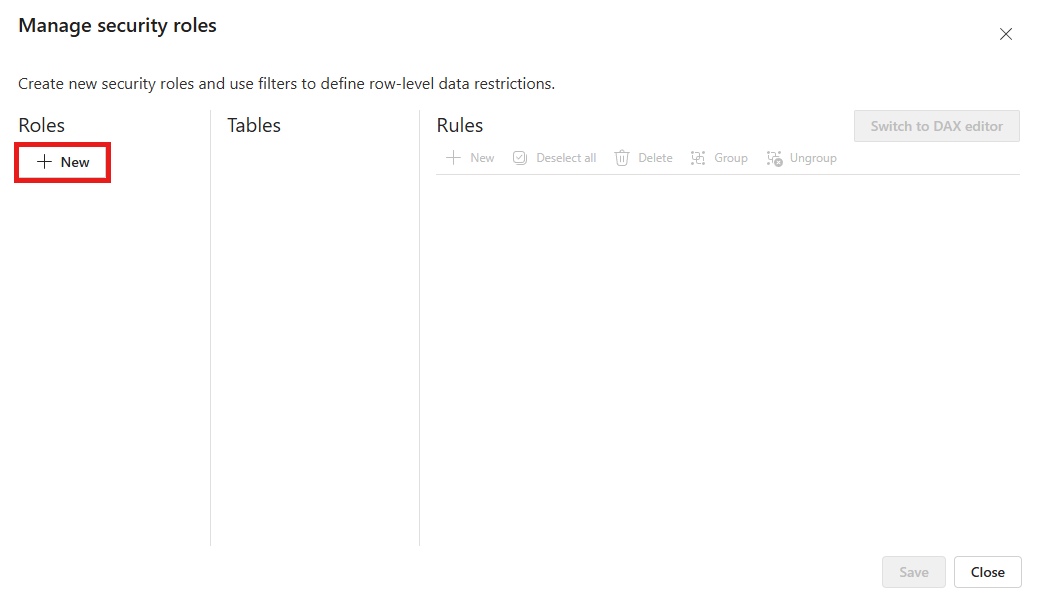Select the Tables heading text
The height and width of the screenshot is (599, 1043).
point(254,125)
